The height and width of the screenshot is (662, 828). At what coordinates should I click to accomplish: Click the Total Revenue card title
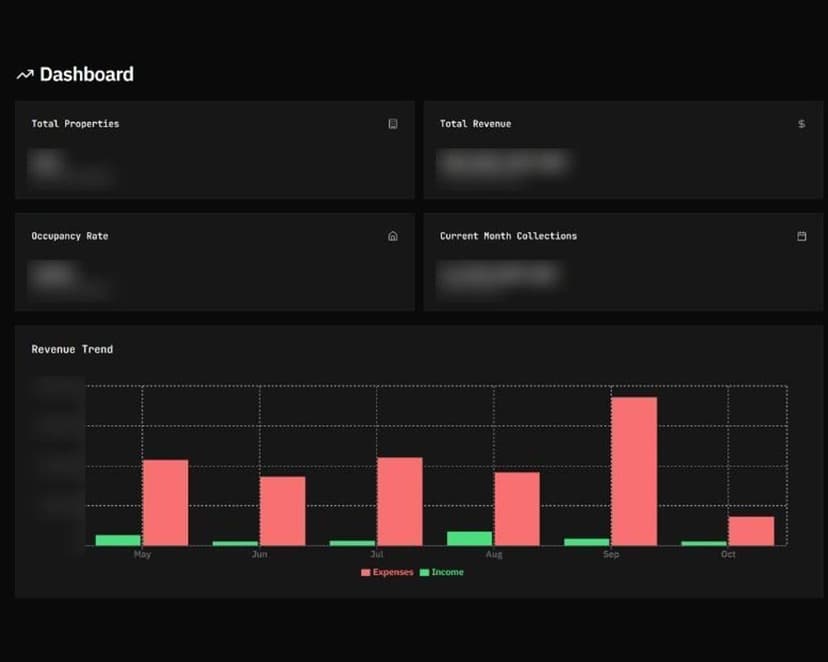click(x=475, y=124)
